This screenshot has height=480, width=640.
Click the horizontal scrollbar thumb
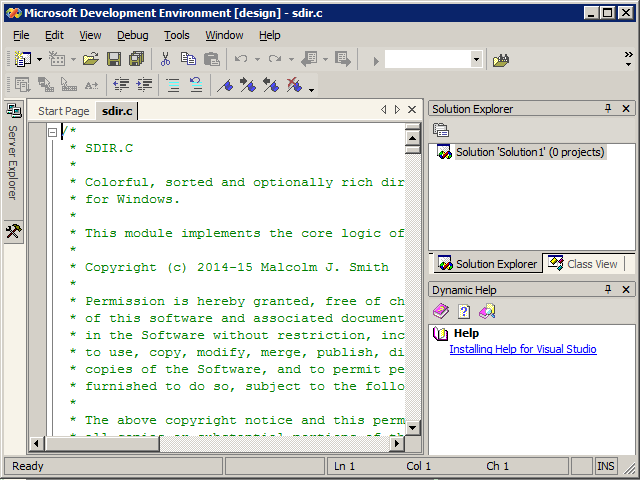click(x=102, y=443)
